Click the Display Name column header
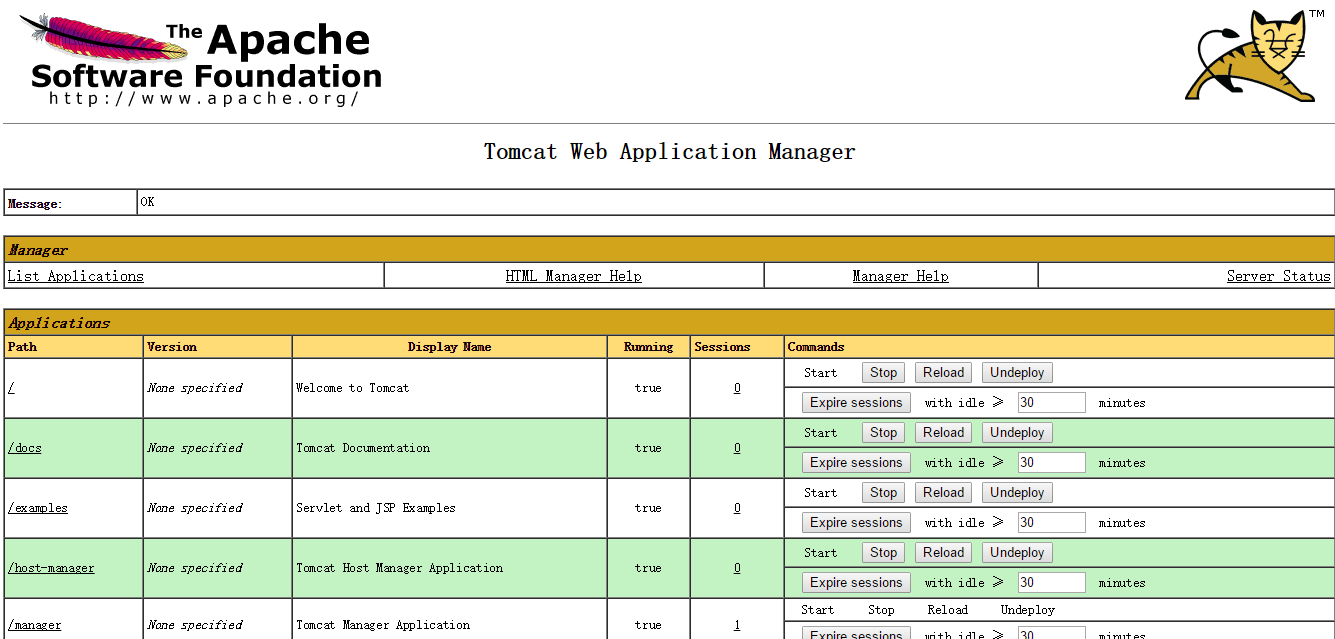This screenshot has height=639, width=1335. coord(450,347)
